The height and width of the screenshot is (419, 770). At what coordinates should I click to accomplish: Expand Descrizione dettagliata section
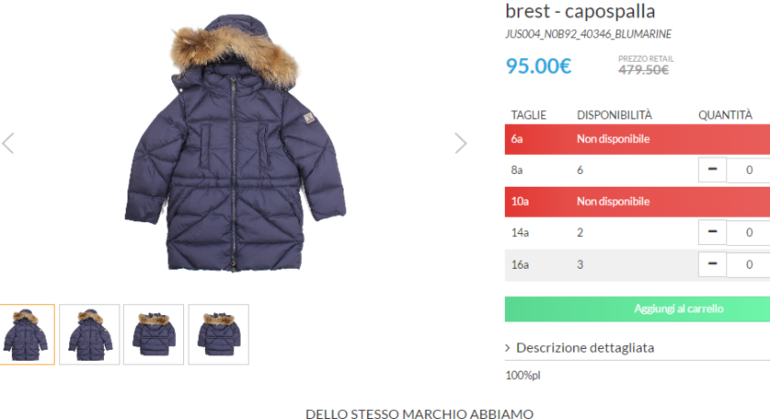click(x=585, y=348)
